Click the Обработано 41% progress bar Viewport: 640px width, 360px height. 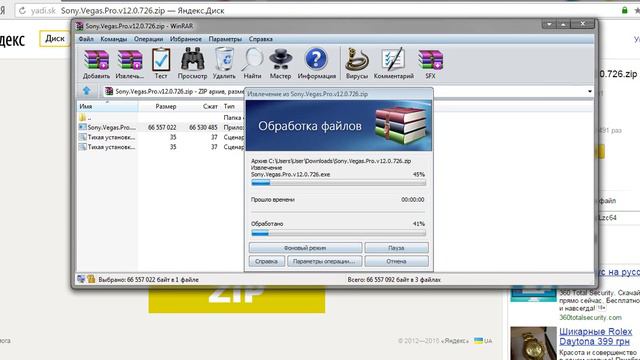[338, 233]
